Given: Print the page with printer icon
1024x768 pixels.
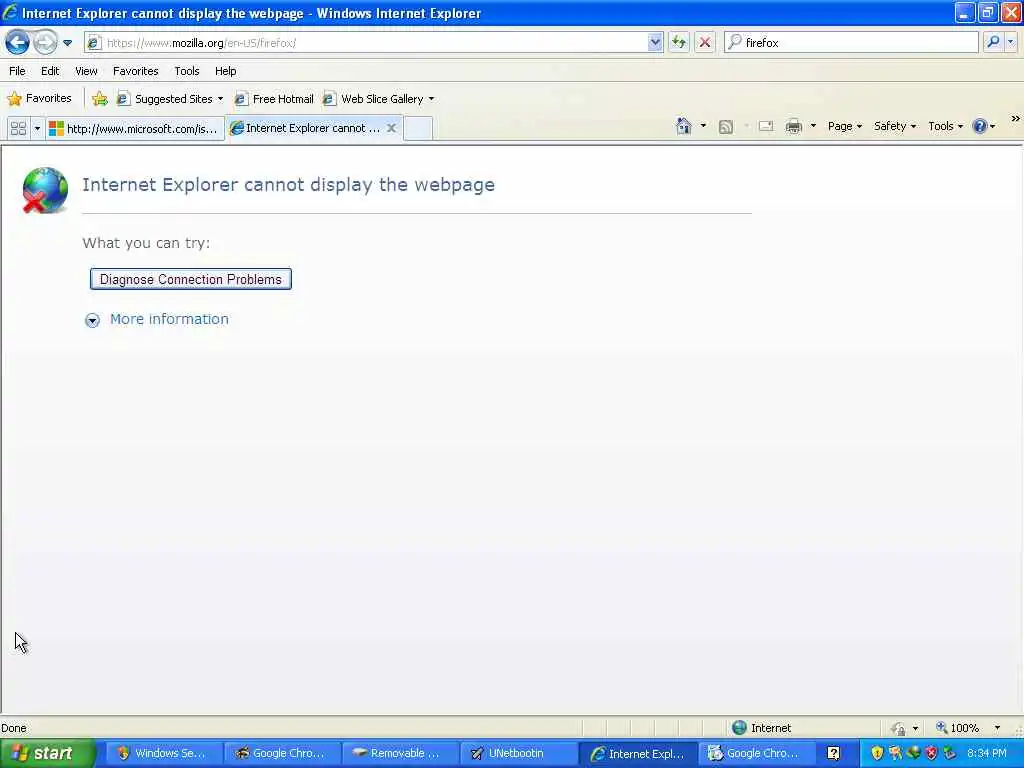Looking at the screenshot, I should click(793, 126).
